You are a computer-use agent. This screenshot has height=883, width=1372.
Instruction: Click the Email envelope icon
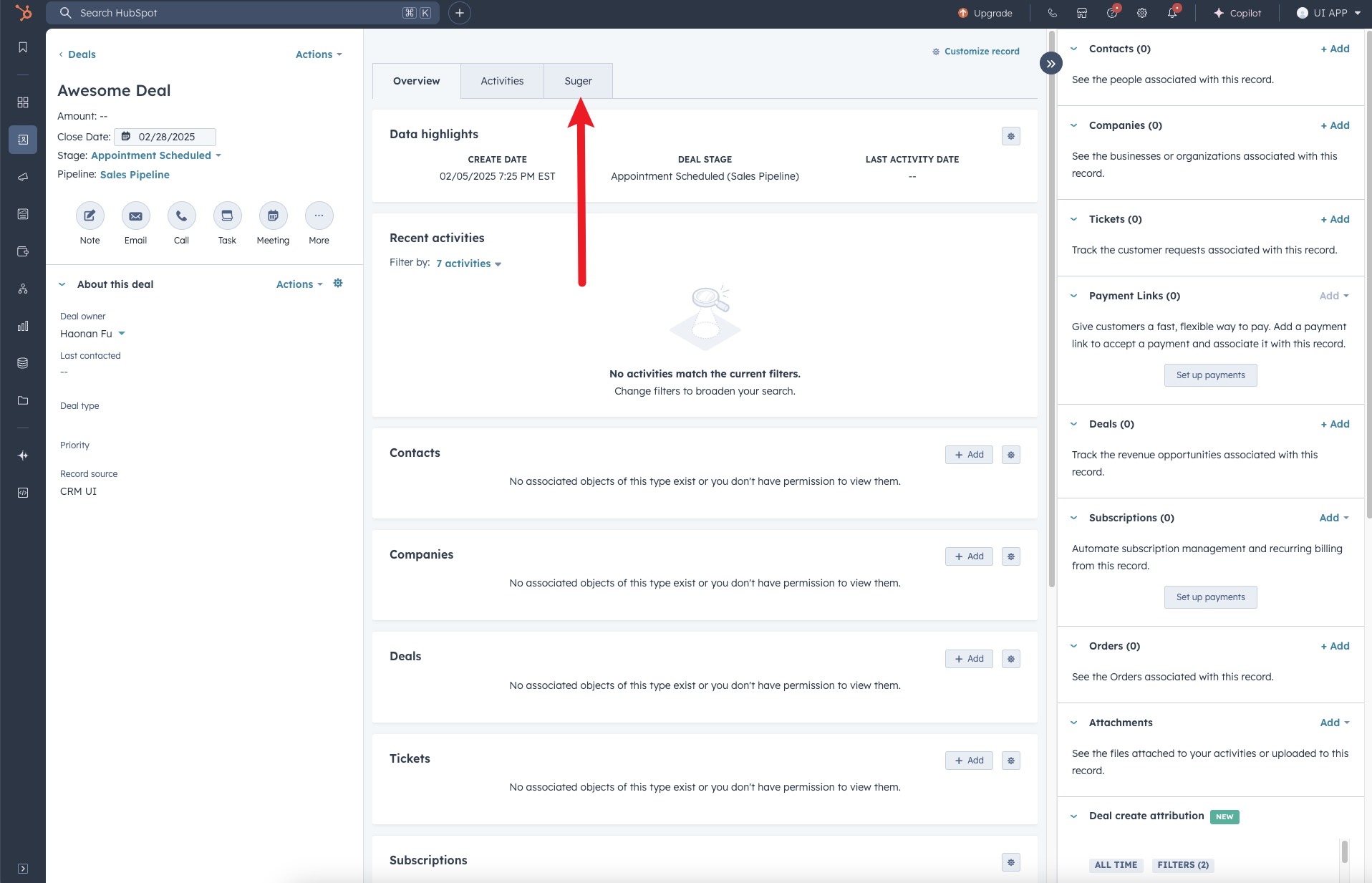pos(135,216)
